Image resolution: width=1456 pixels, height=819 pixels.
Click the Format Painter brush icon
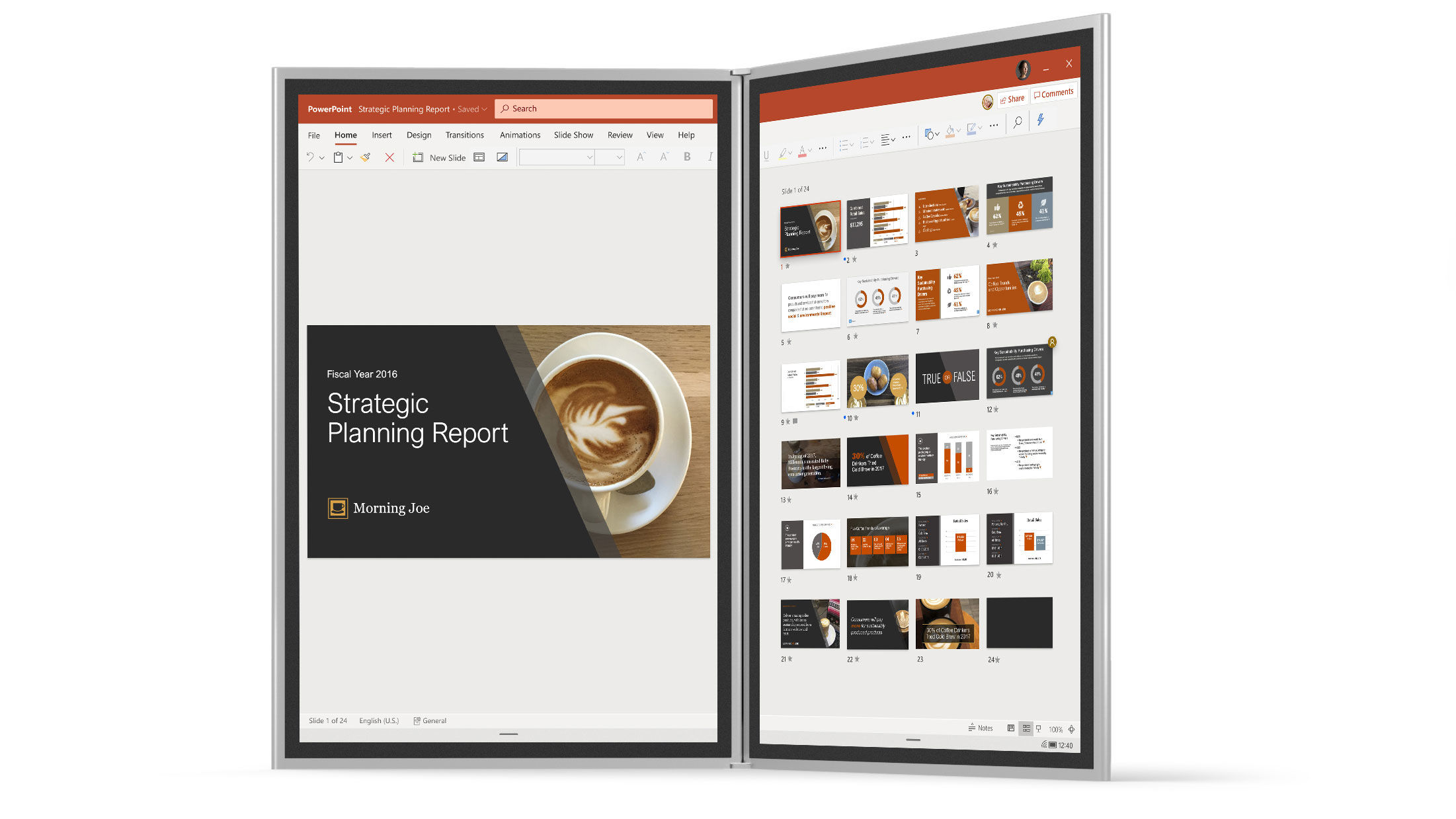[x=366, y=157]
